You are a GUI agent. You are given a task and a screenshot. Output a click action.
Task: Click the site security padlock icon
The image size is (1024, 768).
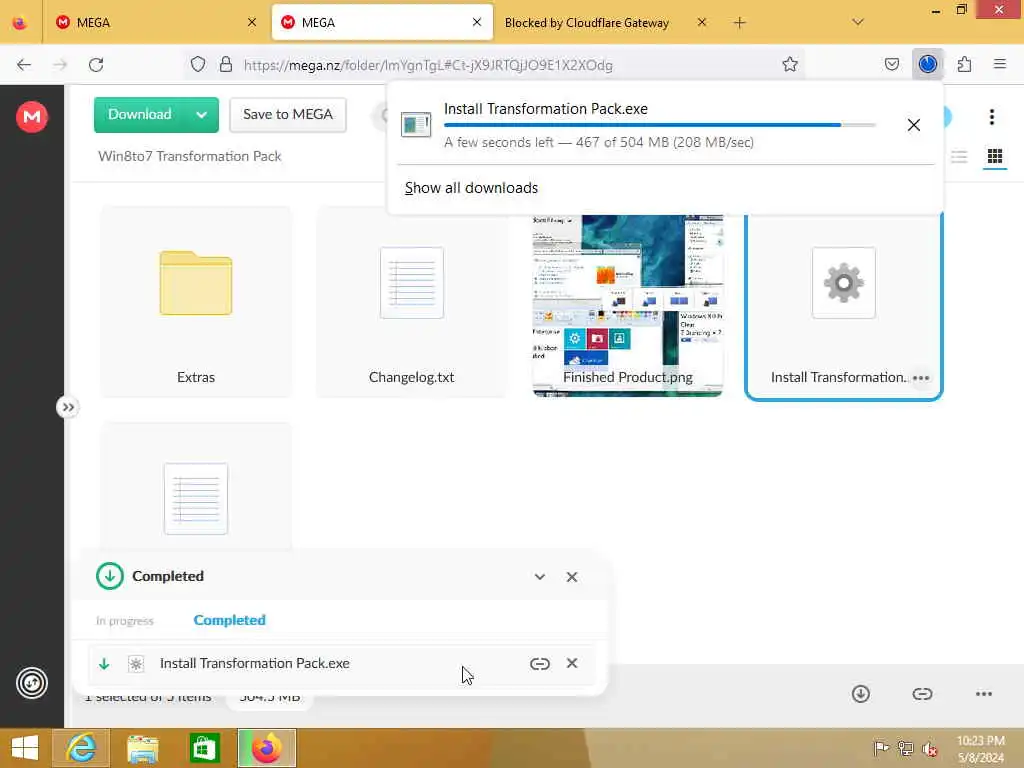click(225, 64)
